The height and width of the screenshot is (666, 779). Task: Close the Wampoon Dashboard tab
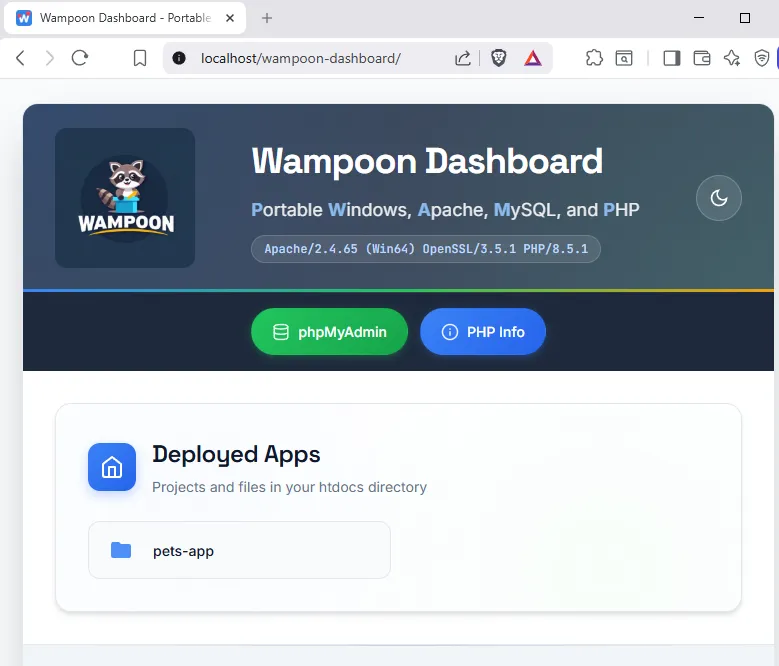click(230, 18)
